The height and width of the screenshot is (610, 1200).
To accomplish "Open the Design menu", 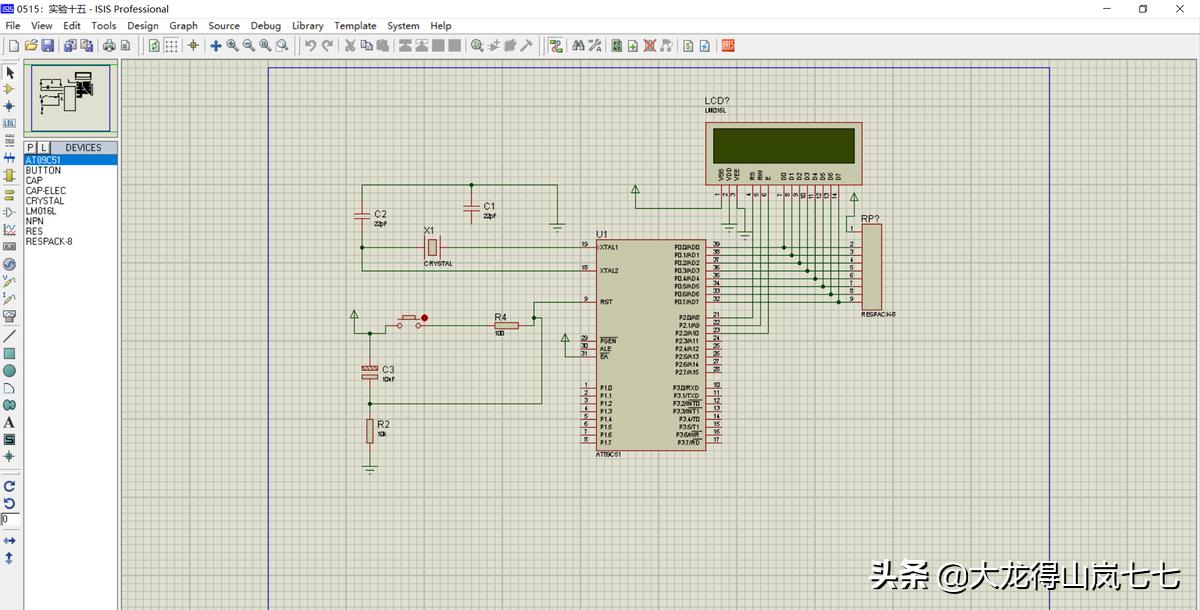I will 142,26.
